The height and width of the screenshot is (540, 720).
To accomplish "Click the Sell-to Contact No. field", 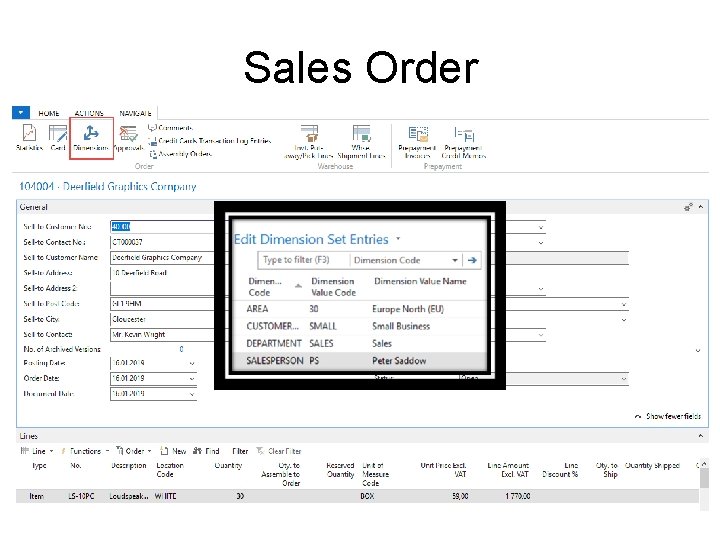I will click(162, 242).
